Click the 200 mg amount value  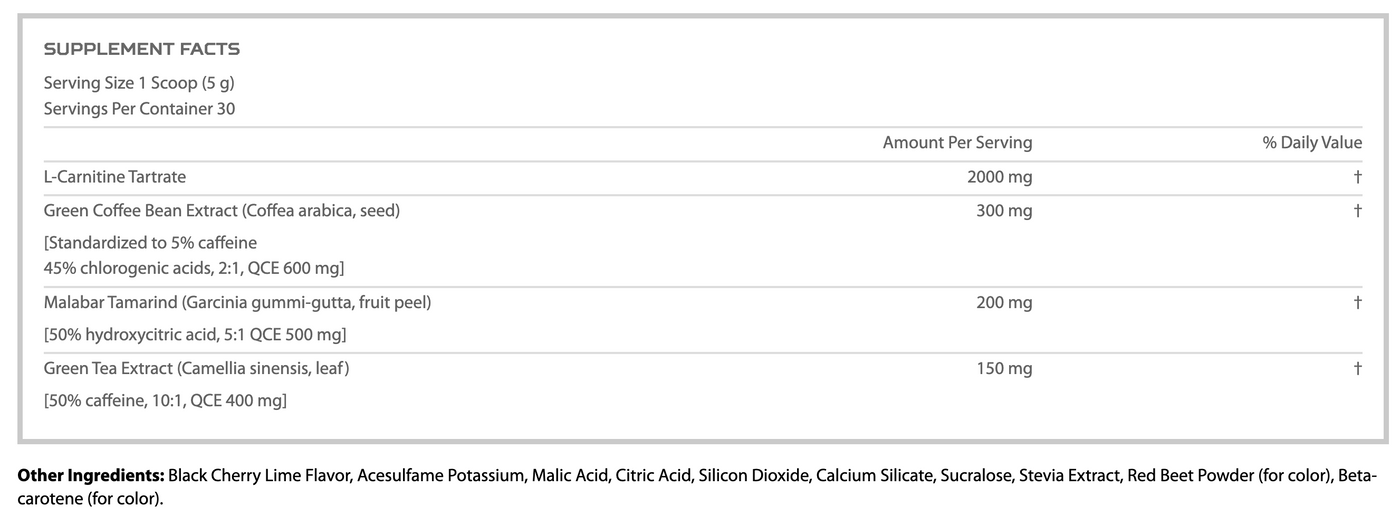[x=1004, y=302]
